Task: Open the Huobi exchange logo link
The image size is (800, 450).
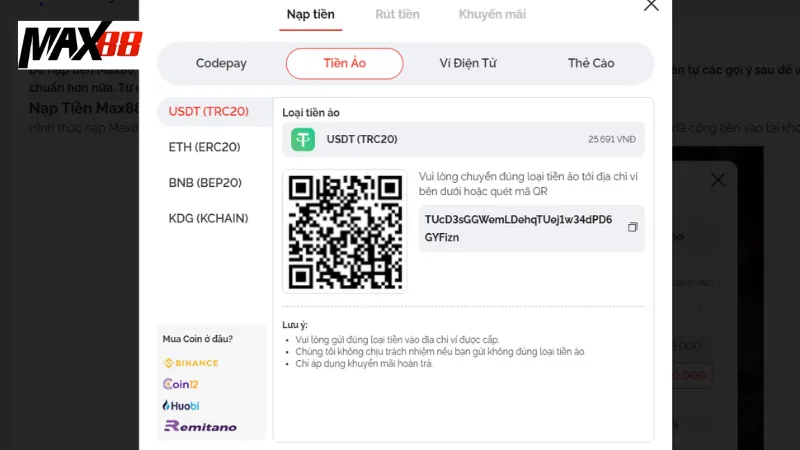Action: [x=181, y=406]
